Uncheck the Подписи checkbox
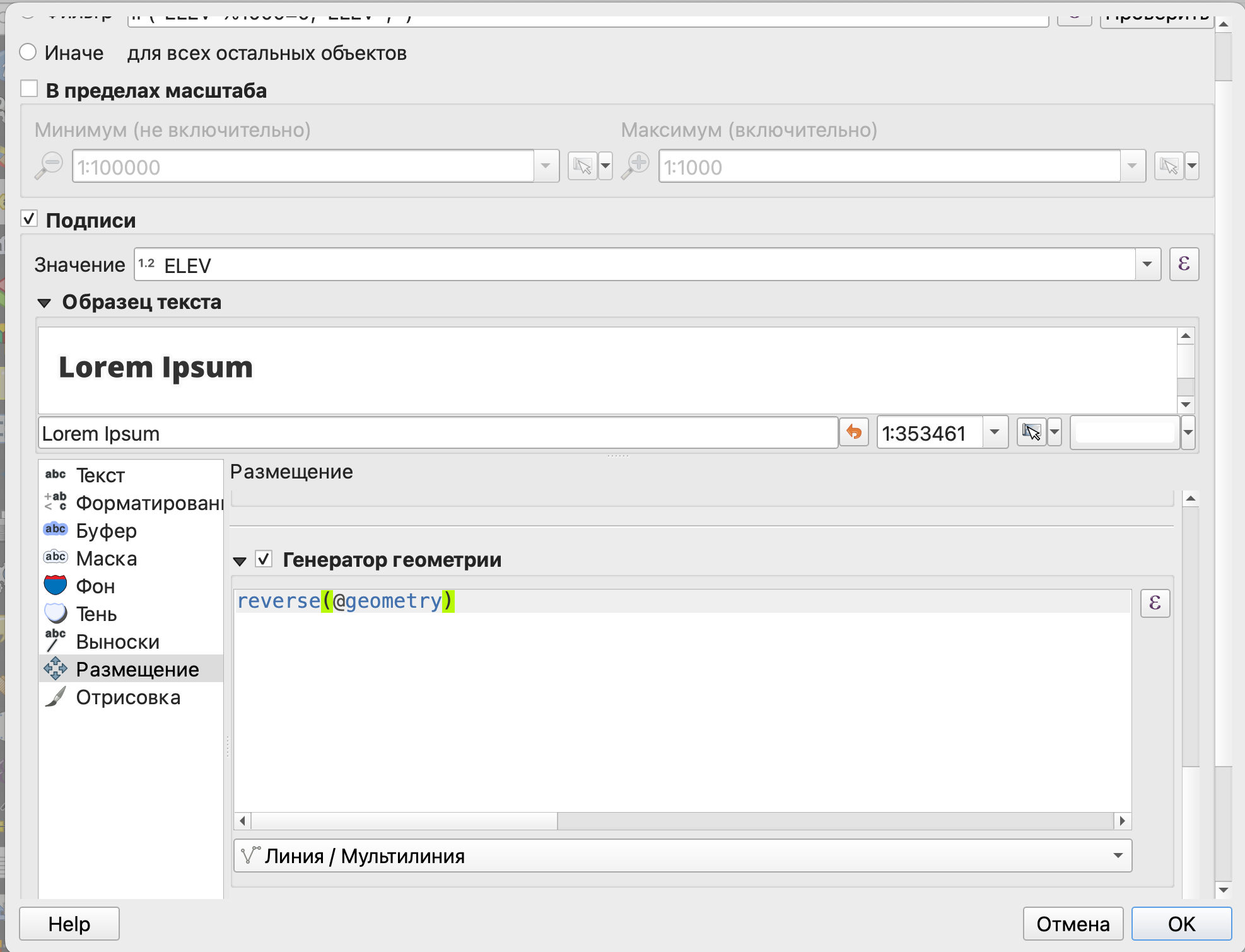 pyautogui.click(x=29, y=219)
